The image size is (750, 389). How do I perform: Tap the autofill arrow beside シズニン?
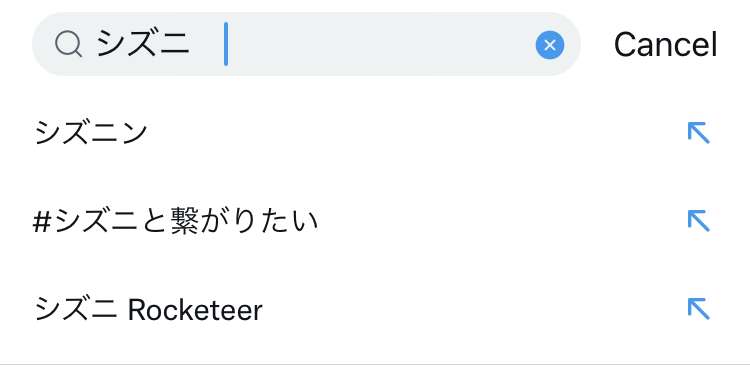698,133
